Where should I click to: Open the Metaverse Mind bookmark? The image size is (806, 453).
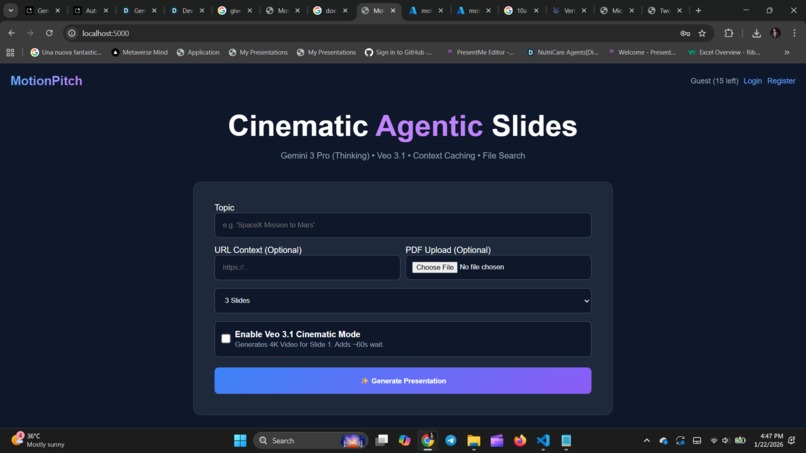click(139, 52)
